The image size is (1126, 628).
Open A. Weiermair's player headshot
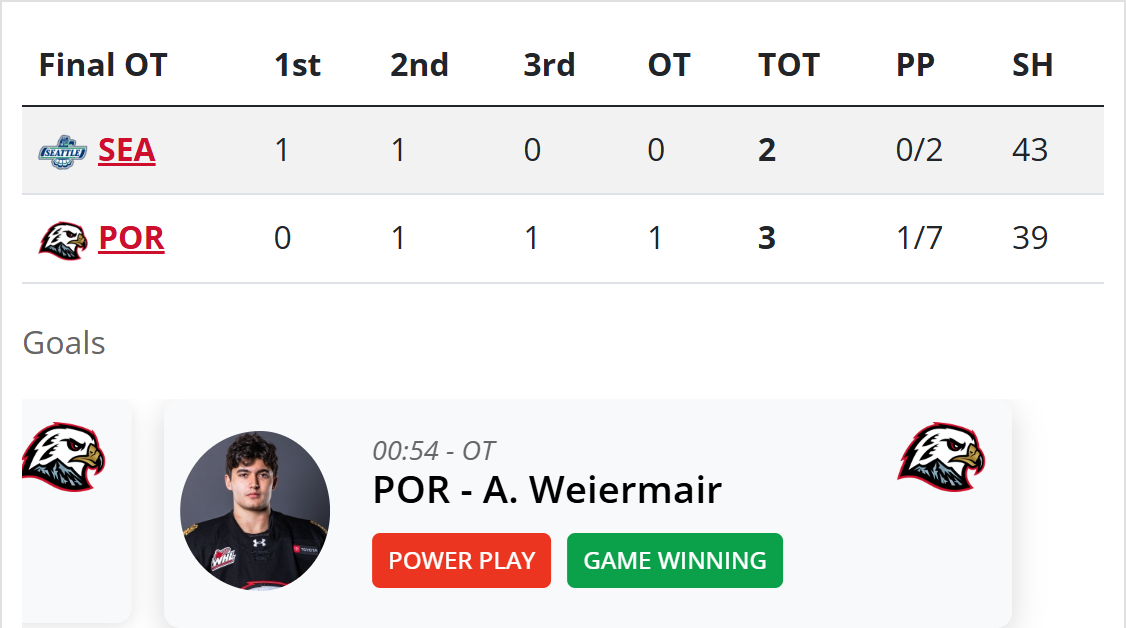coord(255,511)
